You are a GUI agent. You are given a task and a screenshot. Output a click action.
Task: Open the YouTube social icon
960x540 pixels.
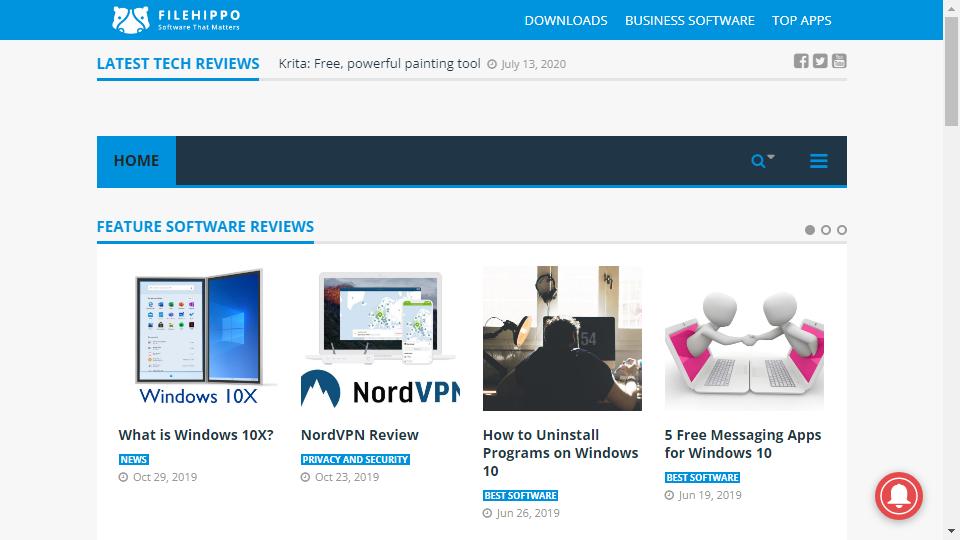(x=839, y=61)
